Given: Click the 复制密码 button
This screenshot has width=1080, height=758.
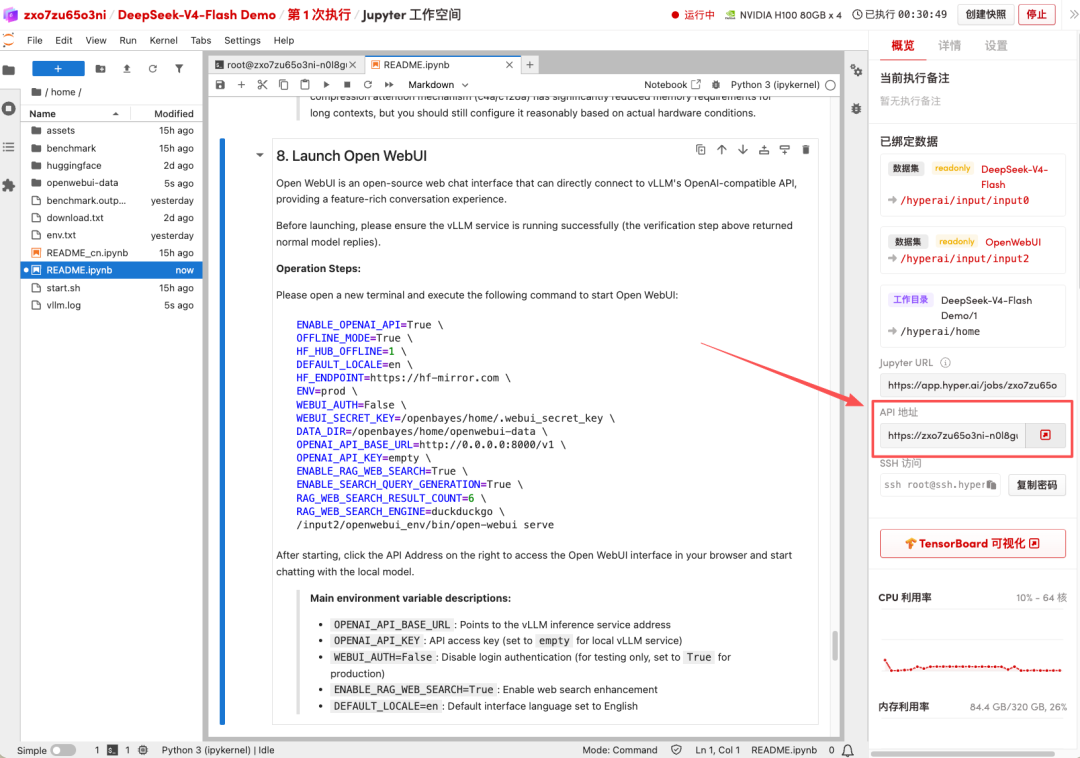Looking at the screenshot, I should pyautogui.click(x=1037, y=485).
